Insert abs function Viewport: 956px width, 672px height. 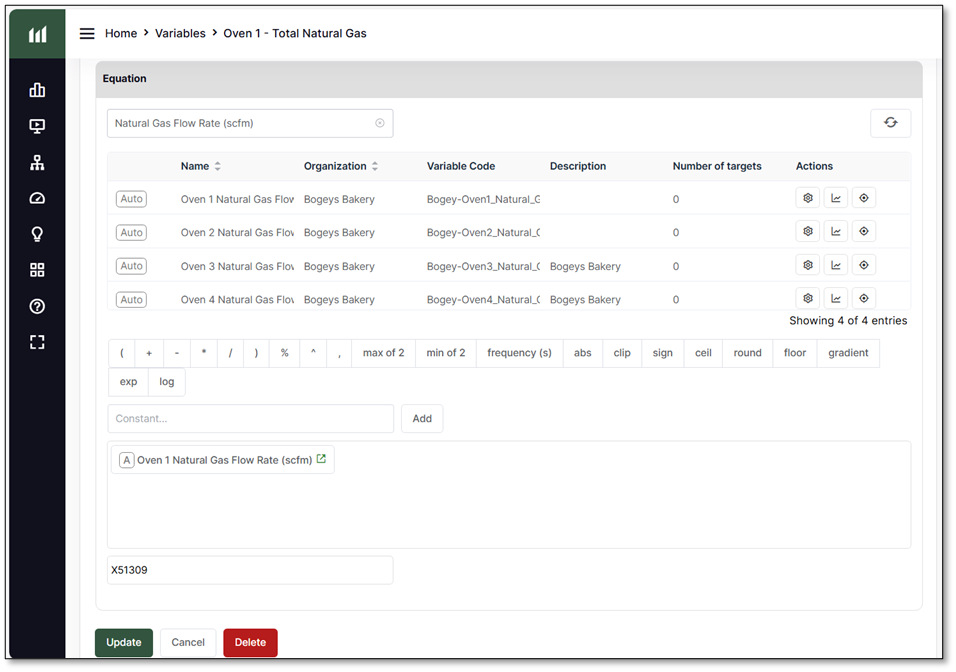click(x=583, y=353)
